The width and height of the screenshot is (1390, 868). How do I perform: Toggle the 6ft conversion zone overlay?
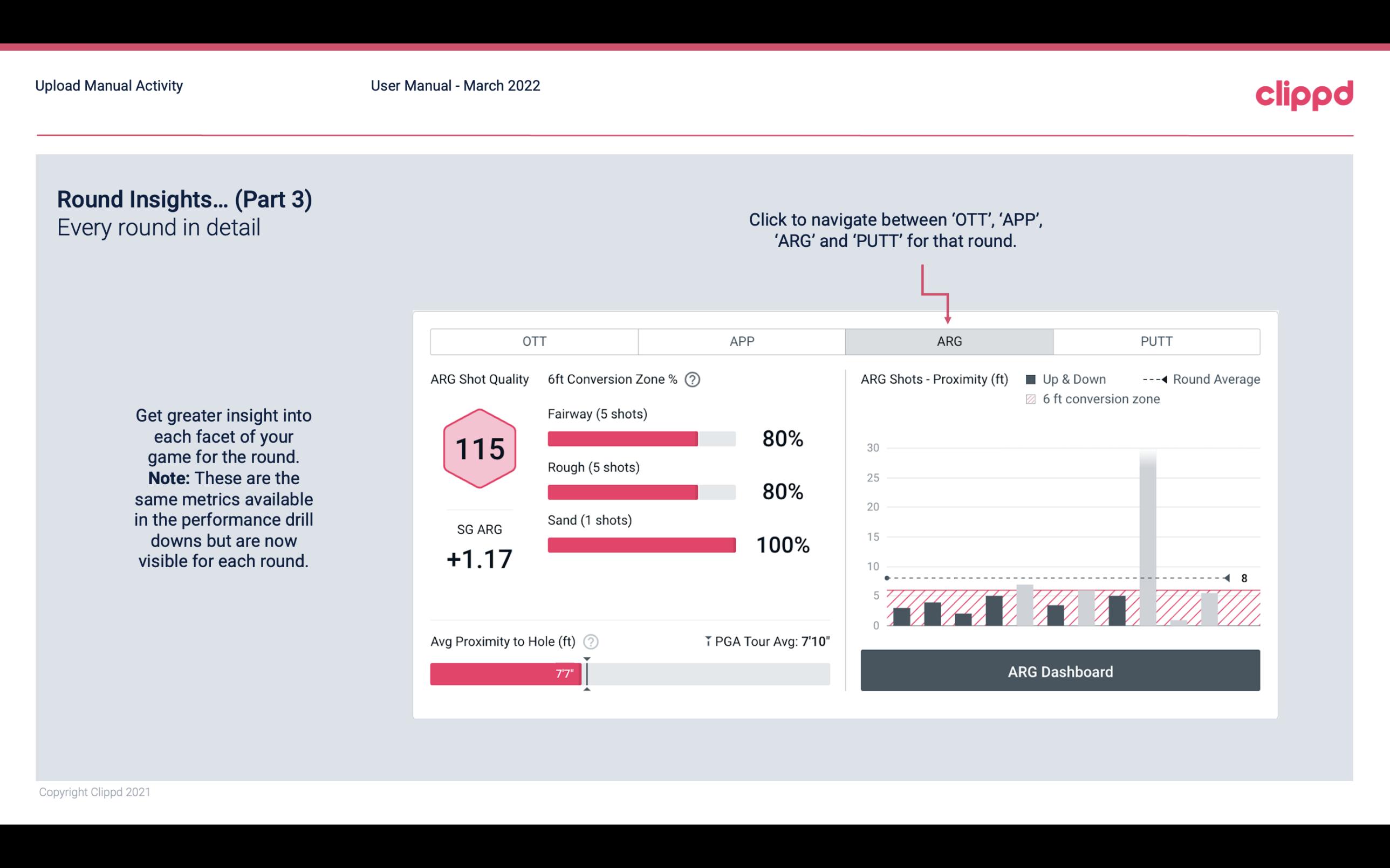coord(1032,398)
